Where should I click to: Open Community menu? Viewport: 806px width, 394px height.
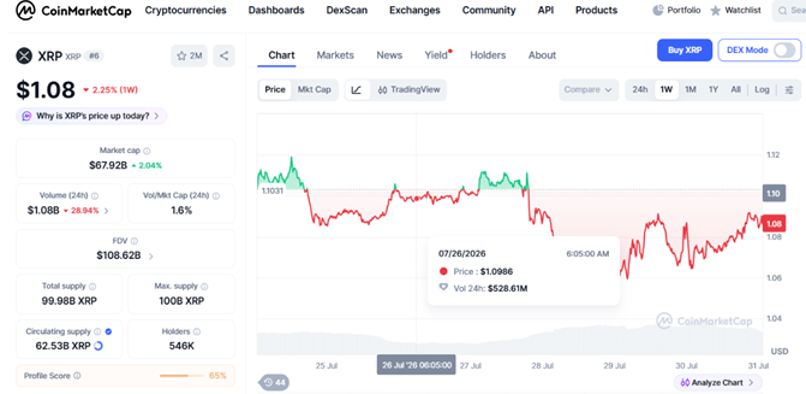click(488, 10)
